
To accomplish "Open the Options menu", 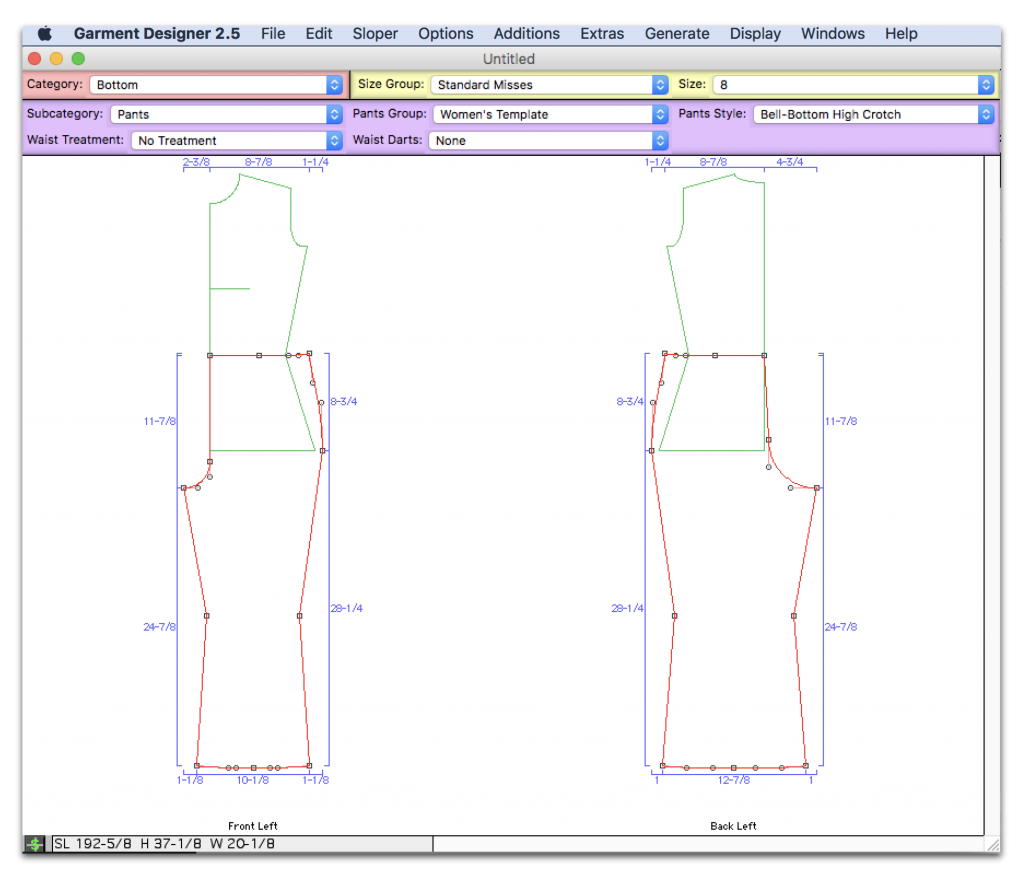I will coord(446,33).
